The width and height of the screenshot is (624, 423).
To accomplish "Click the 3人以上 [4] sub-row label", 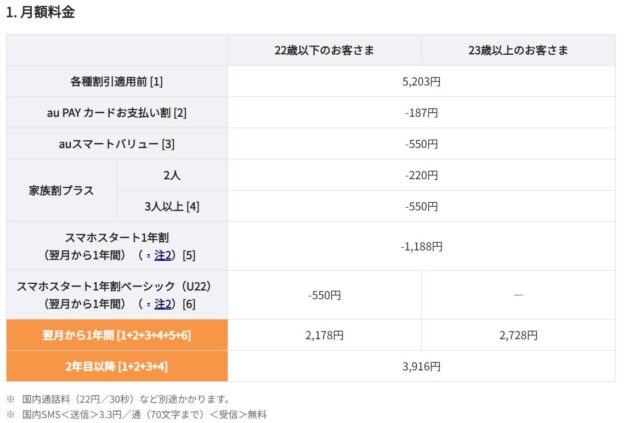I will coord(172,207).
